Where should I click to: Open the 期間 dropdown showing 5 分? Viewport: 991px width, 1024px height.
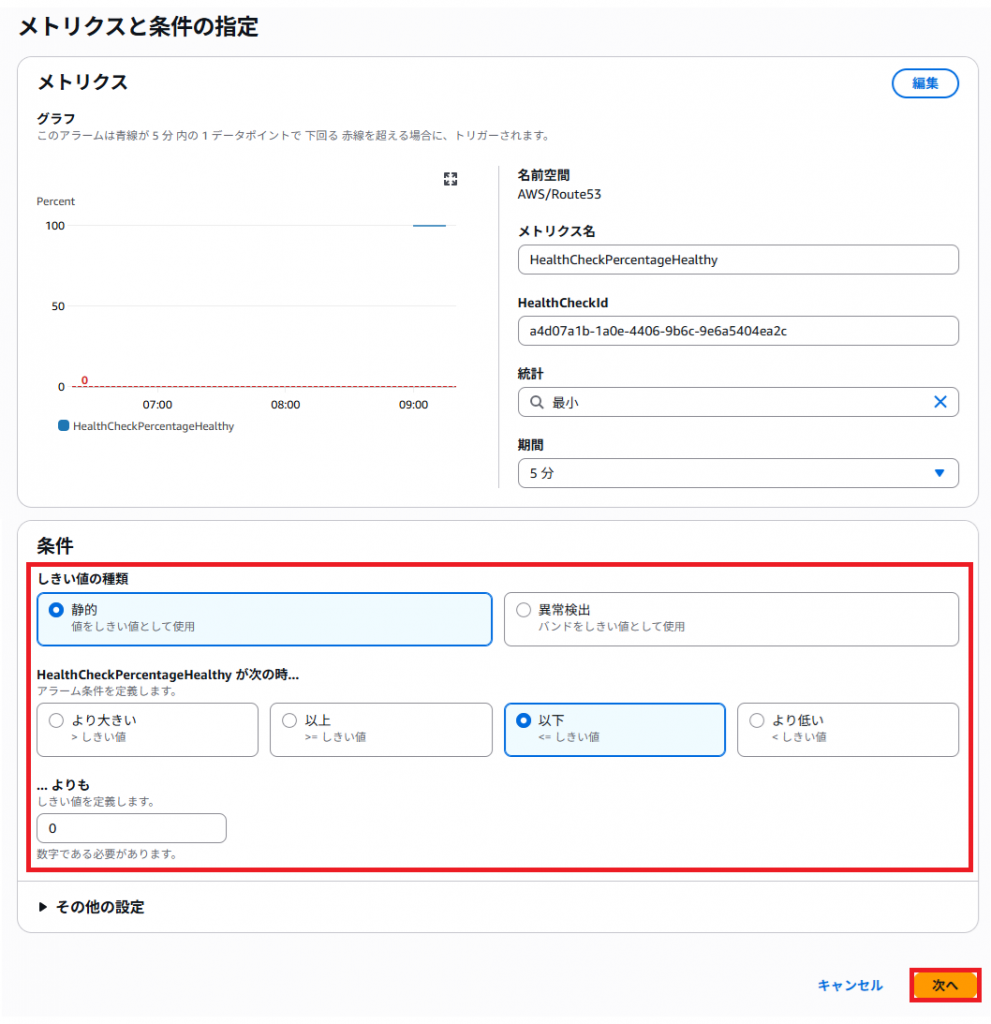pos(737,473)
